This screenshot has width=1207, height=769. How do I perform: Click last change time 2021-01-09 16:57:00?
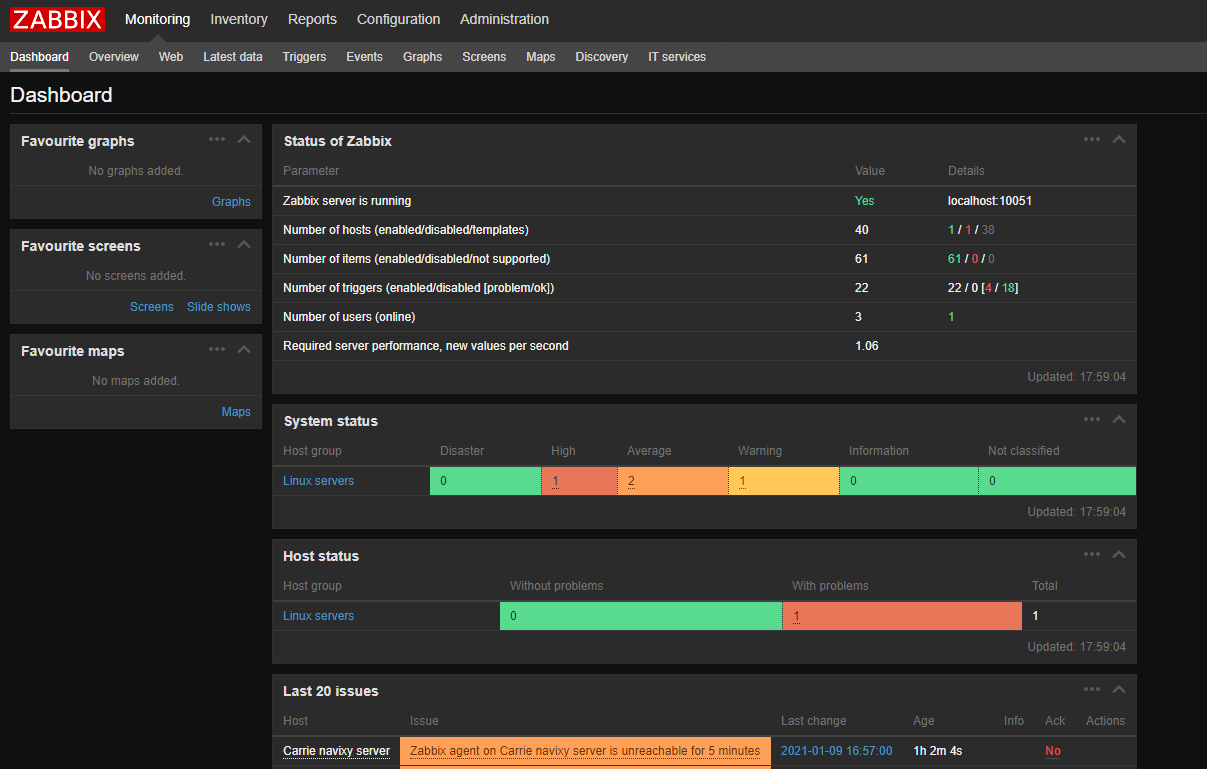[837, 751]
